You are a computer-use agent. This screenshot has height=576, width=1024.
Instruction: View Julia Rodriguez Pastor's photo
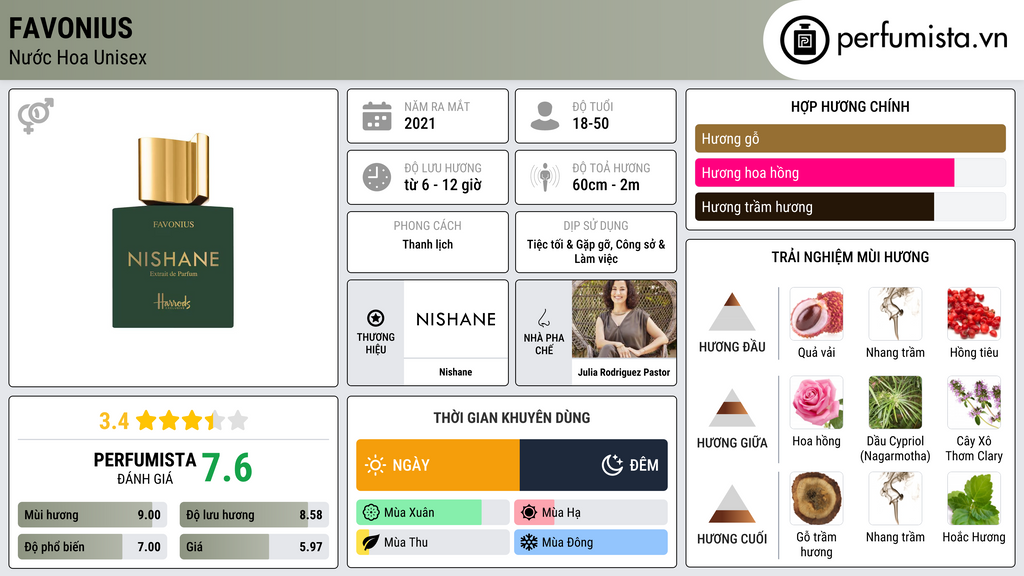(x=623, y=319)
